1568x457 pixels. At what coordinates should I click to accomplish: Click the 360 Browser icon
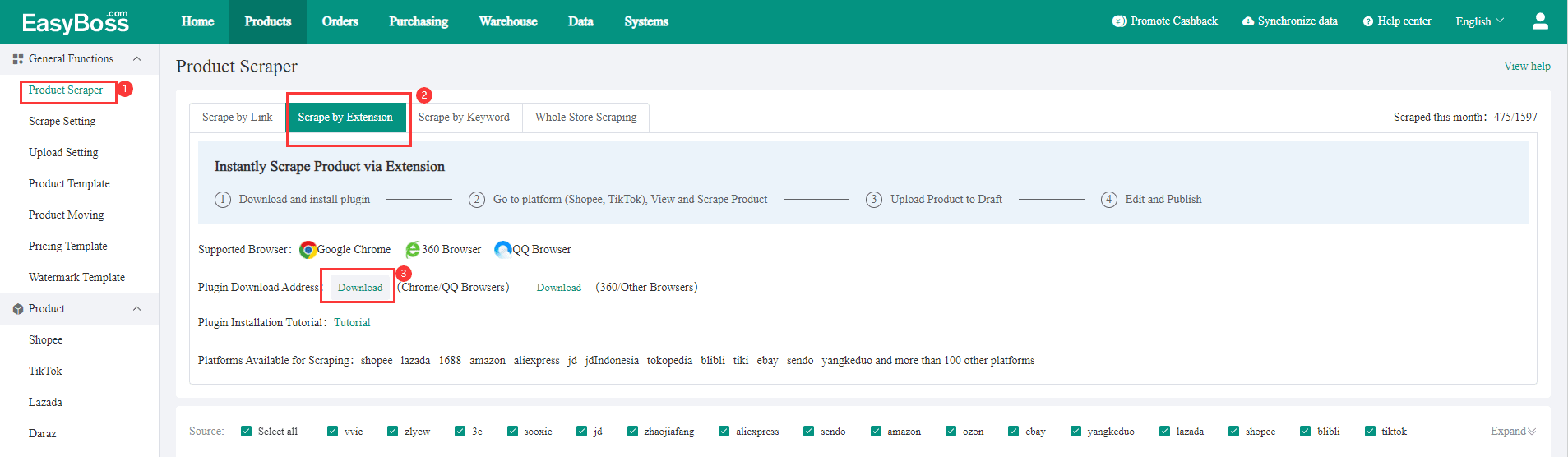click(413, 250)
